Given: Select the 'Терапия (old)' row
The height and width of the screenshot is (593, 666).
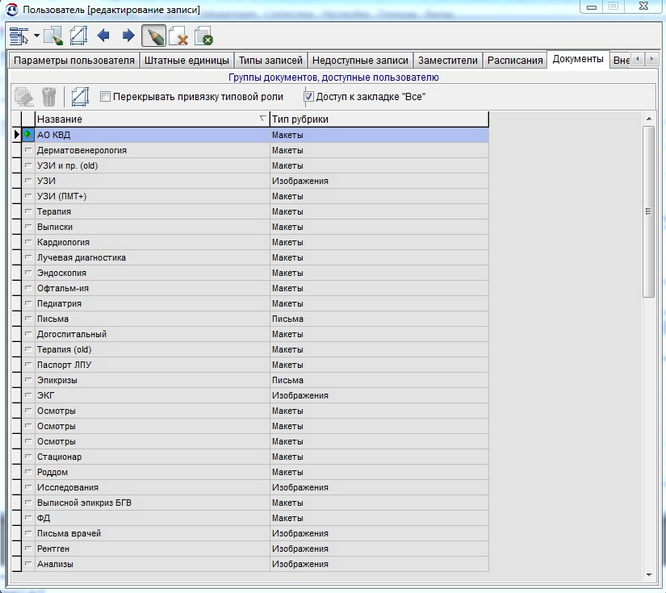Looking at the screenshot, I should [x=255, y=349].
